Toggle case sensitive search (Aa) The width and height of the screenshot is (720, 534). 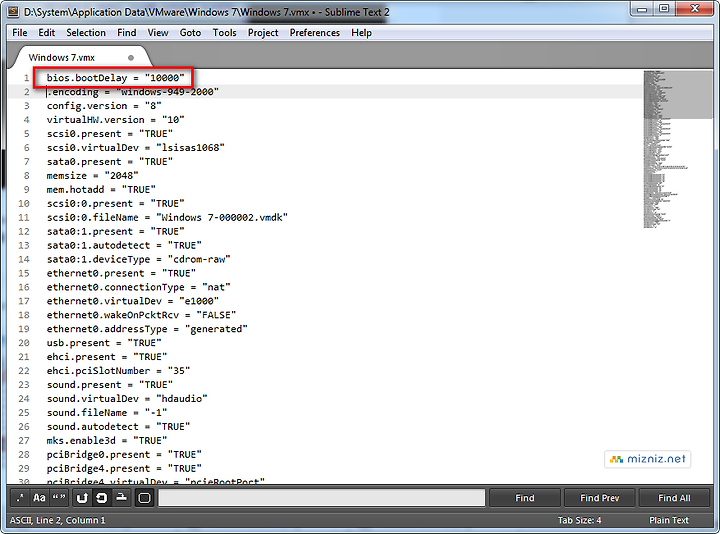pyautogui.click(x=39, y=498)
